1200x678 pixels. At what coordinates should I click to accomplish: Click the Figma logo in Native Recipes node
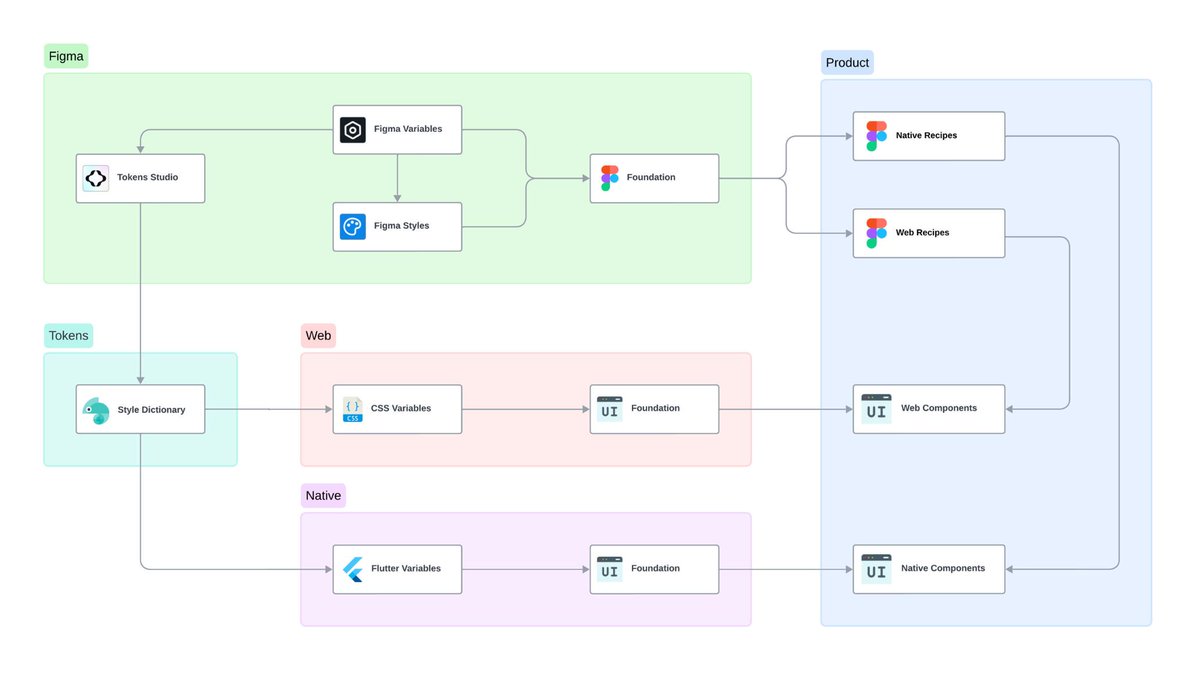pyautogui.click(x=876, y=136)
